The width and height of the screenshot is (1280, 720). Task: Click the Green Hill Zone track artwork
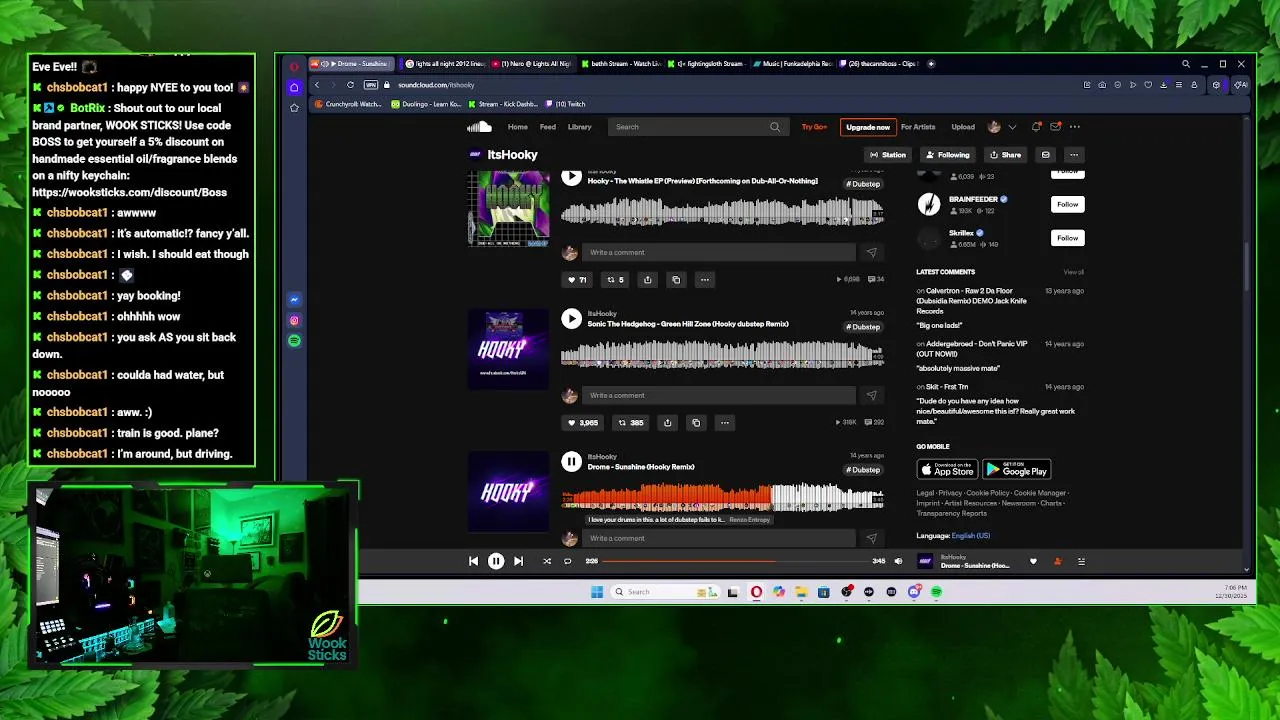508,350
